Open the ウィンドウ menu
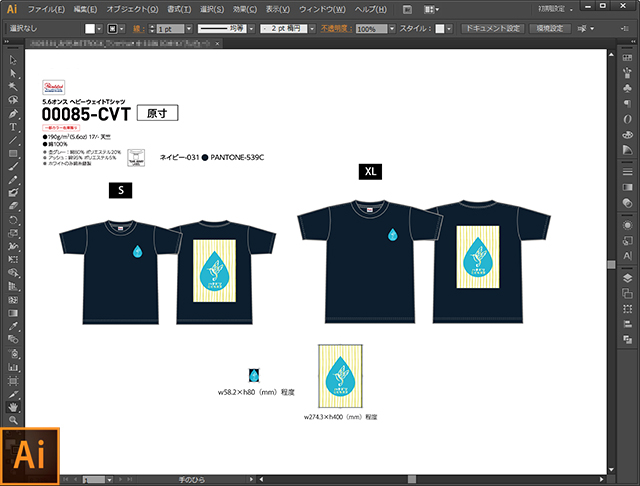Viewport: 640px width, 486px height. point(321,9)
